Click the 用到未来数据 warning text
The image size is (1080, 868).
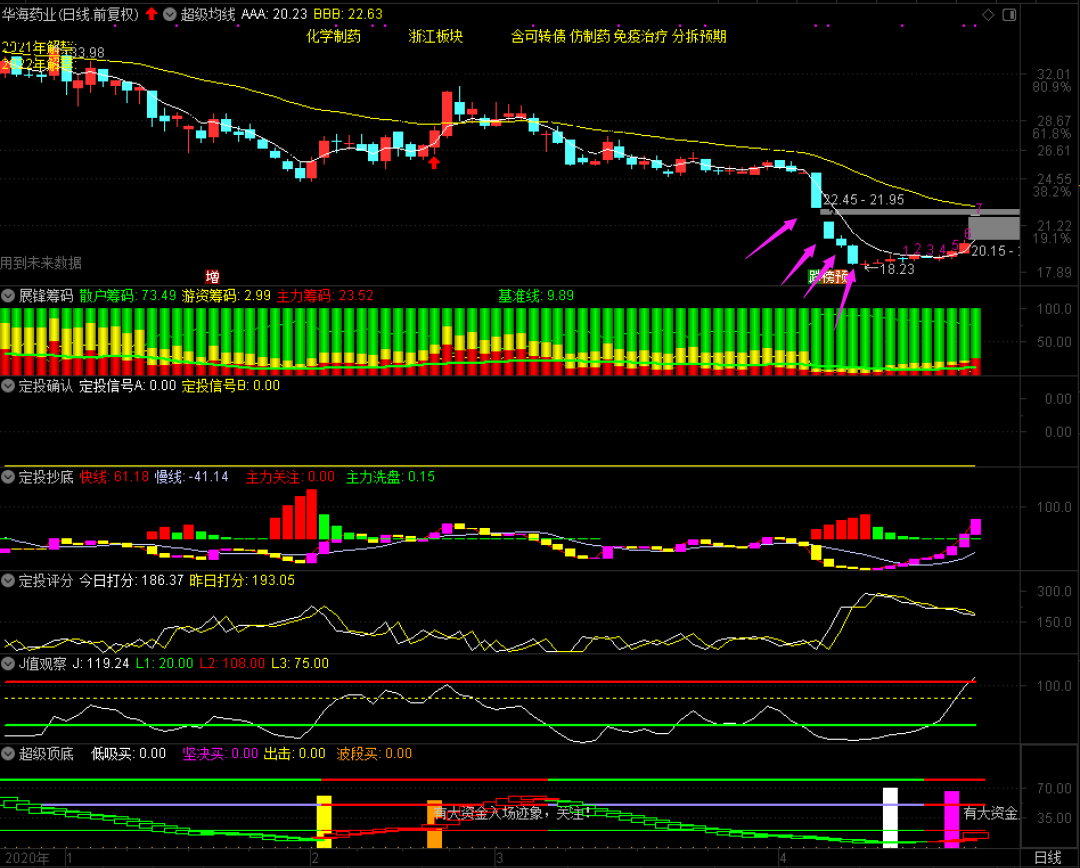click(41, 263)
